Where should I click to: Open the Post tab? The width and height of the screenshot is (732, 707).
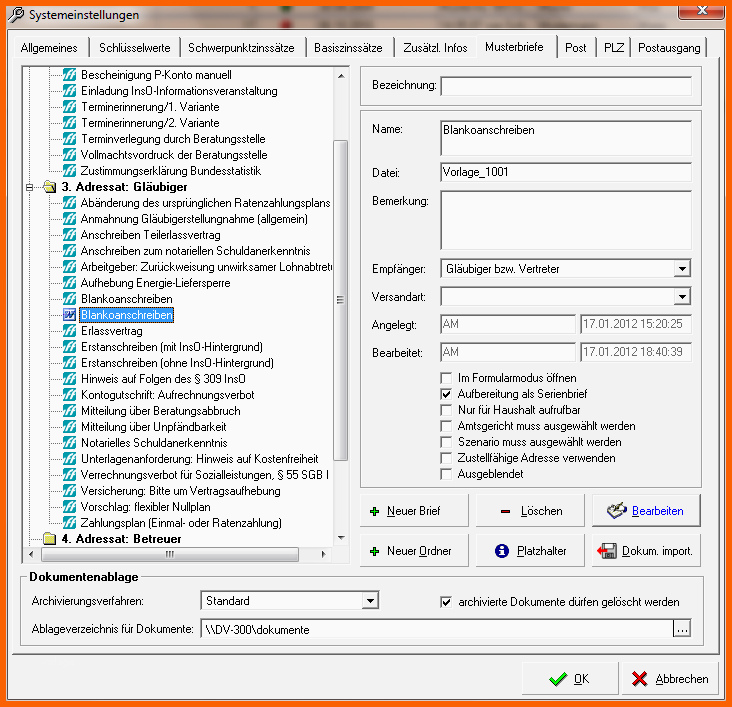point(576,48)
